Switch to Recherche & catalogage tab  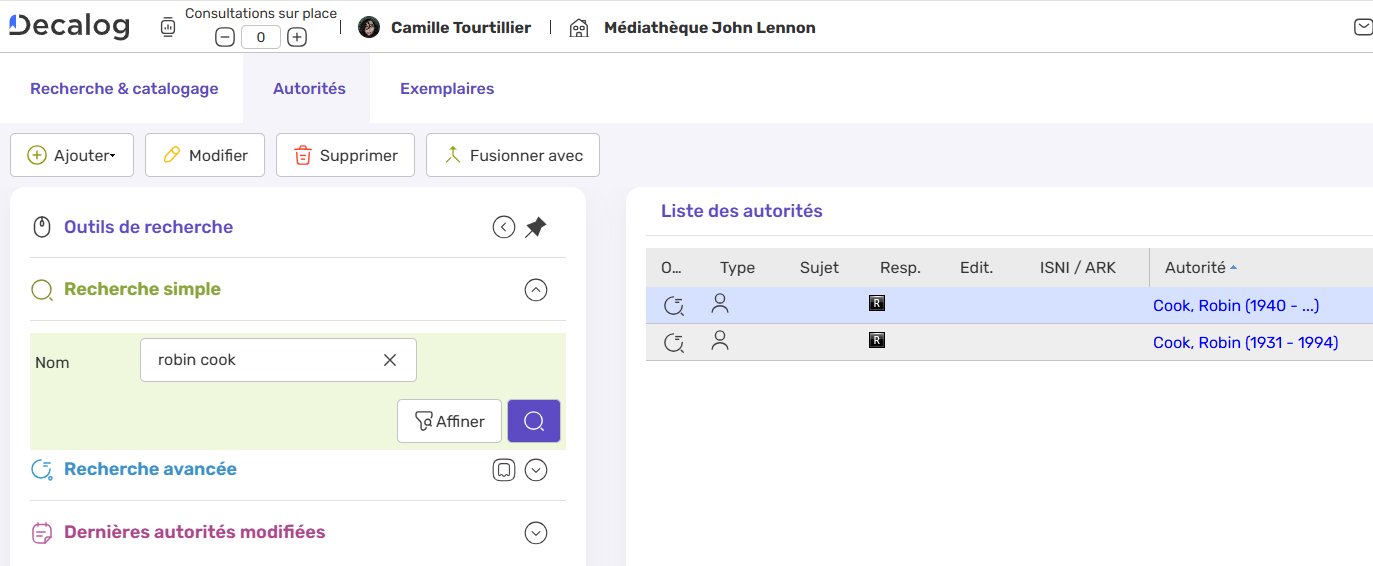click(124, 88)
